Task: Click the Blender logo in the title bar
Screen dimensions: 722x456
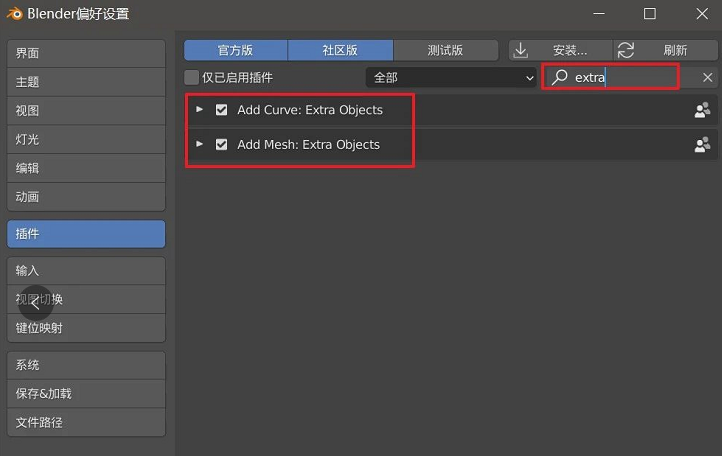Action: click(14, 14)
